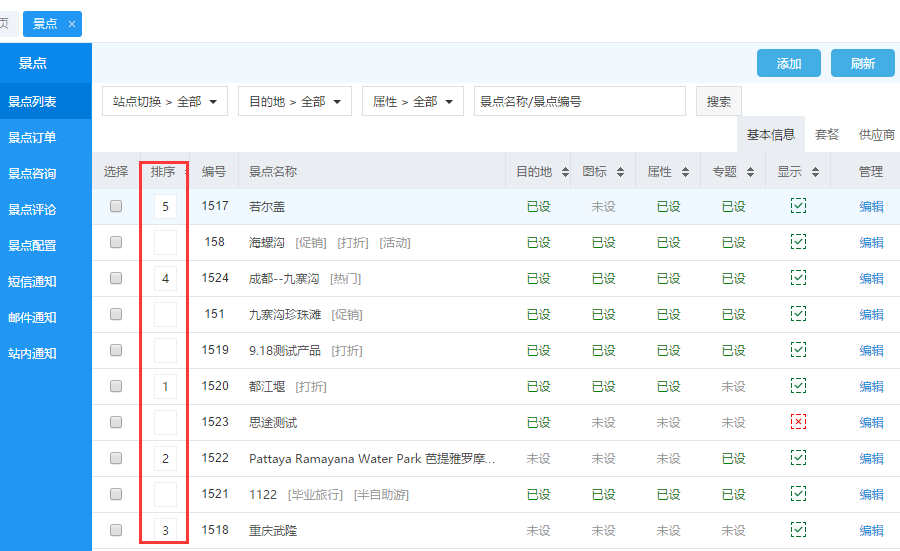This screenshot has height=551, width=900.
Task: Check the selection box for 若尔盖
Action: [116, 206]
